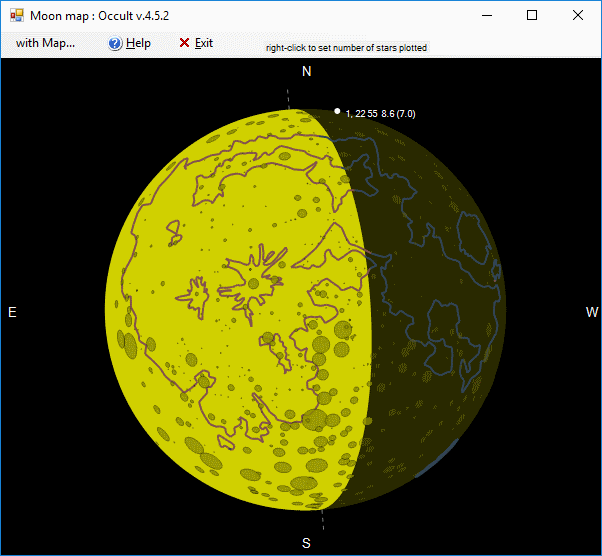Click the 'right-click to set number of stars' hint
Screen dimensions: 602x556
coord(346,47)
